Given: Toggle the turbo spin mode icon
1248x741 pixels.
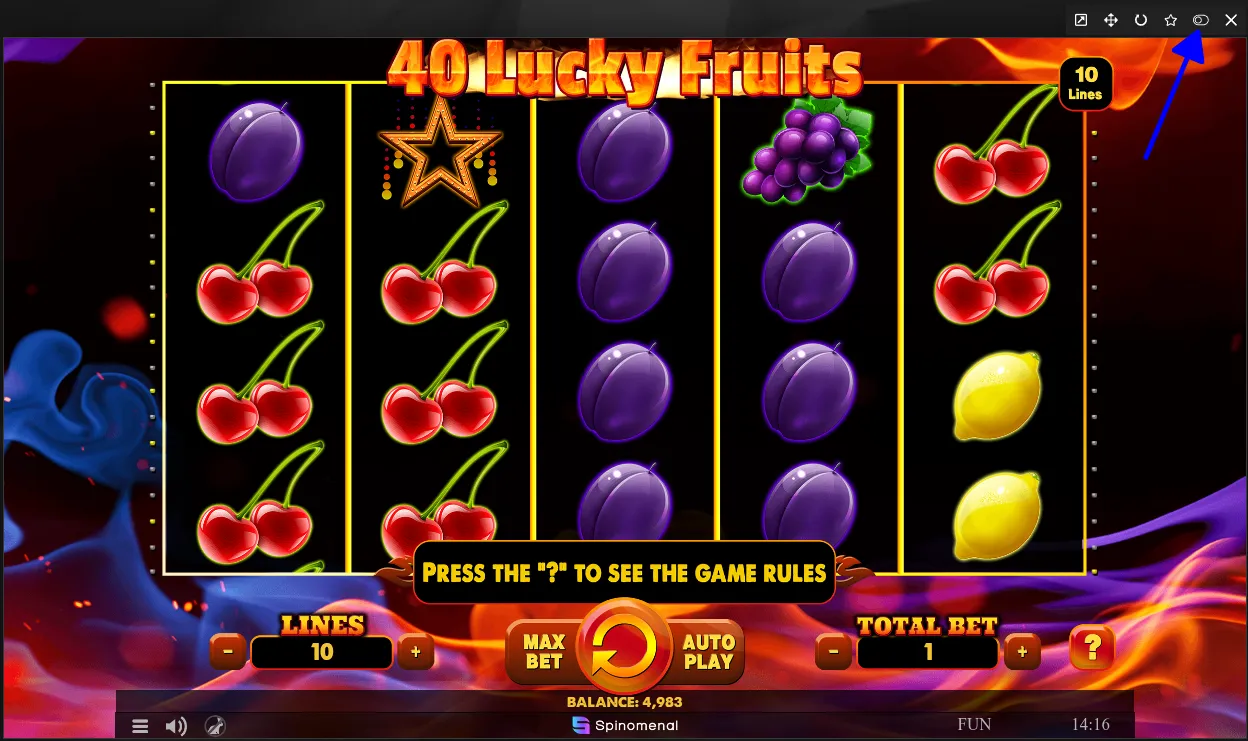Looking at the screenshot, I should [215, 726].
